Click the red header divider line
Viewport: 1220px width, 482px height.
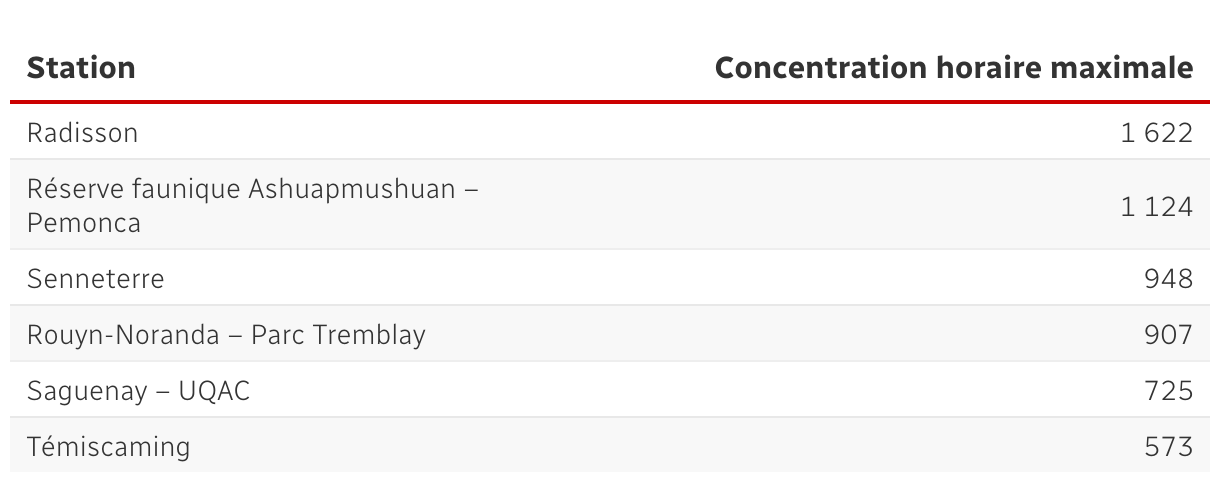tap(610, 101)
